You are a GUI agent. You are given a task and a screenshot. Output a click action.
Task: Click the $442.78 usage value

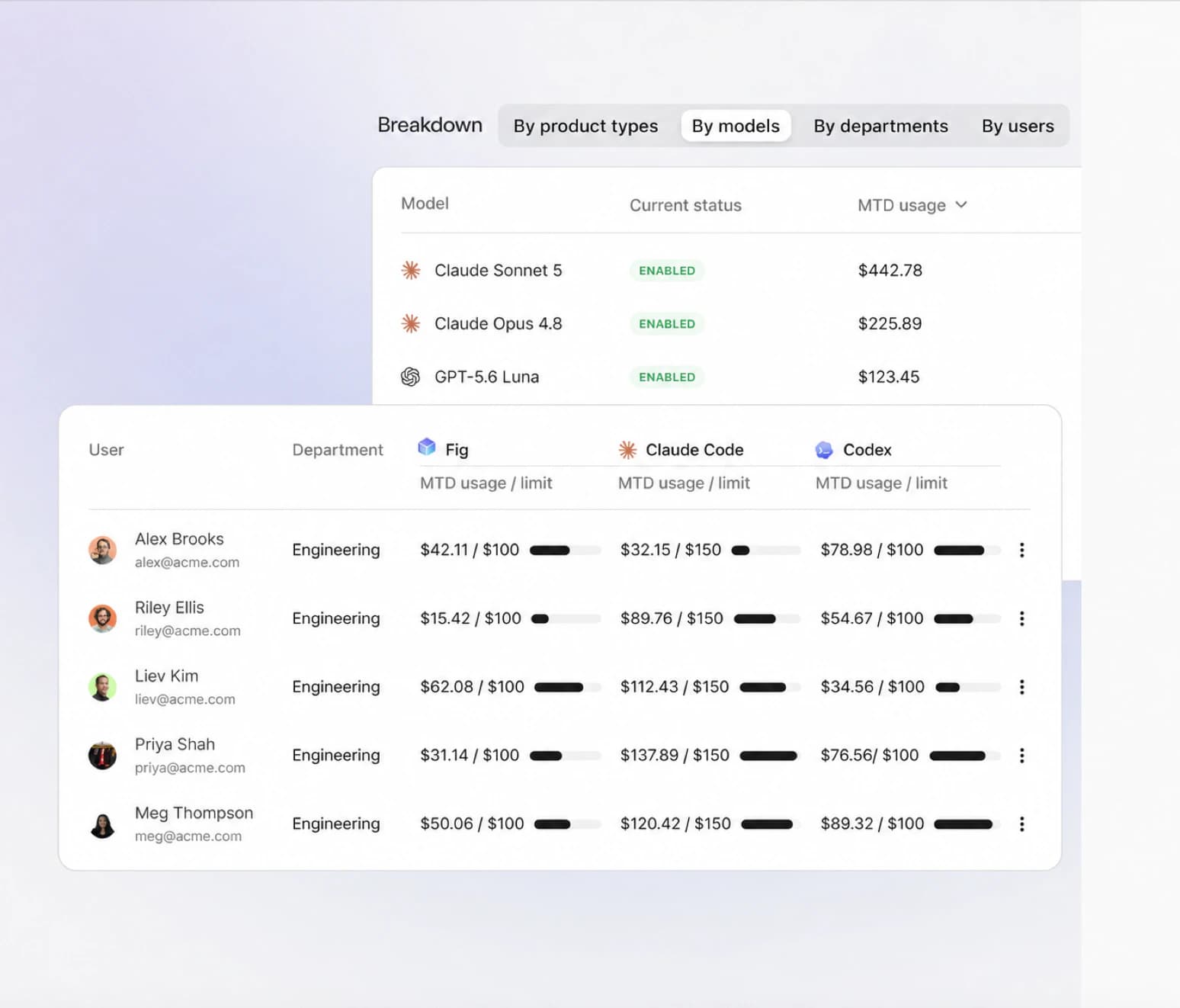tap(890, 270)
